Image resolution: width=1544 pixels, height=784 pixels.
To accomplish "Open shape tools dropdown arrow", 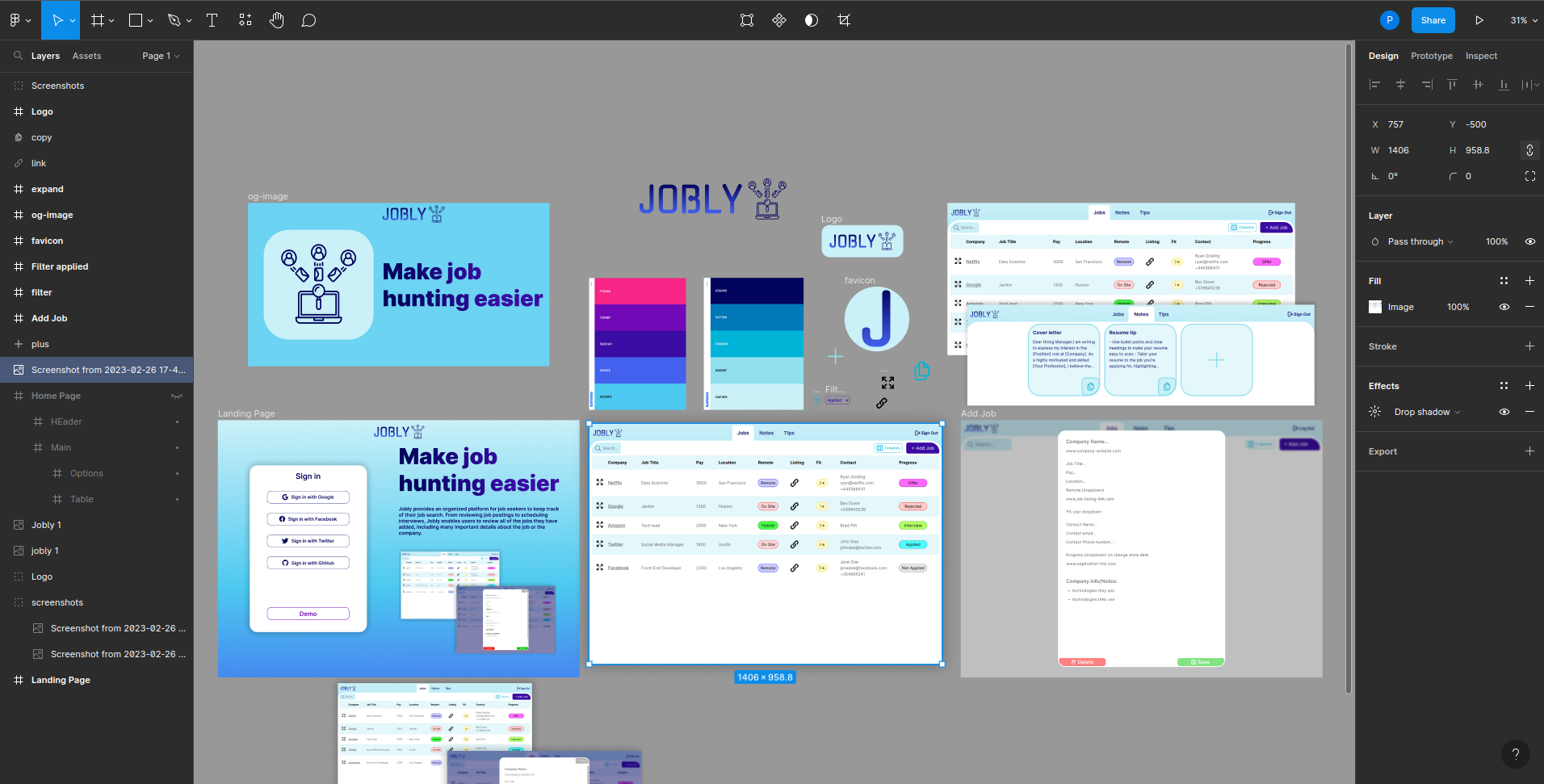I will point(149,21).
